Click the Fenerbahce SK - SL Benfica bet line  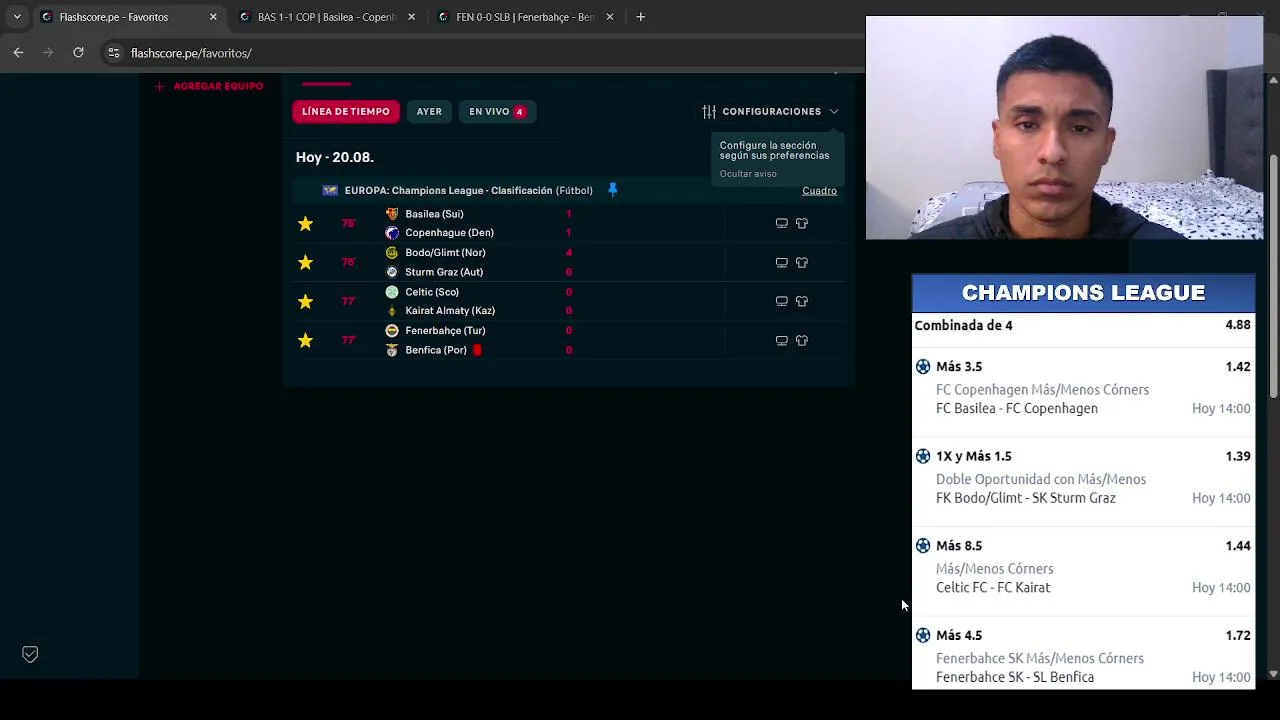point(1015,677)
